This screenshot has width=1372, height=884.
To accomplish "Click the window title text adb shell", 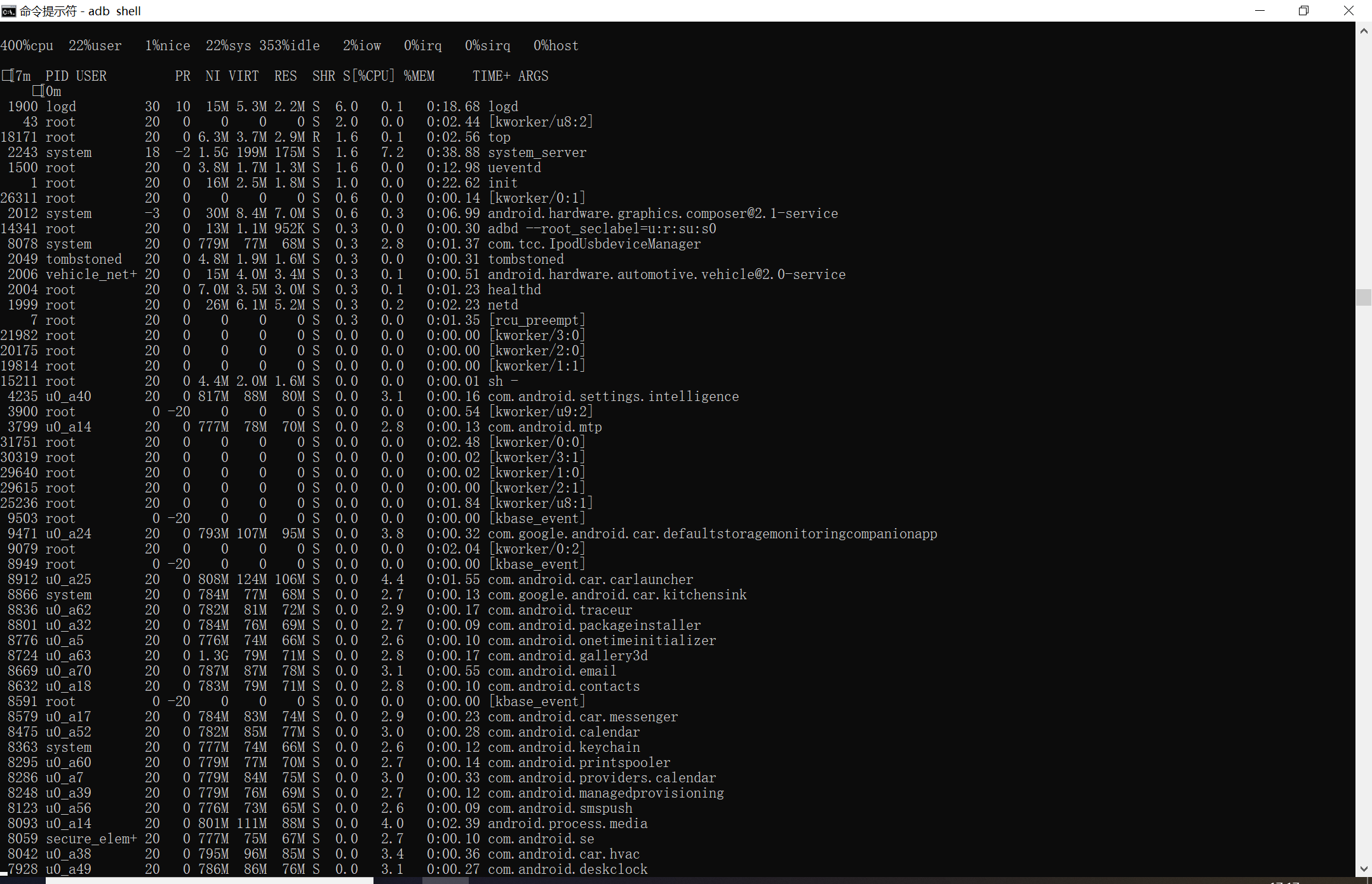I will [114, 11].
